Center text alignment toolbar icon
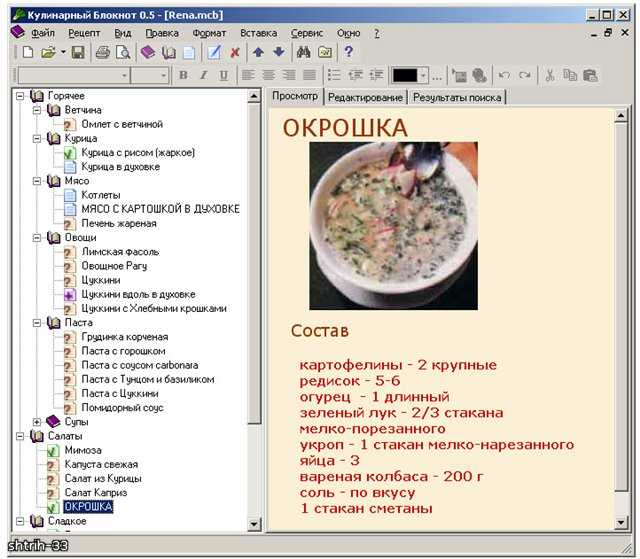The image size is (640, 559). (268, 75)
